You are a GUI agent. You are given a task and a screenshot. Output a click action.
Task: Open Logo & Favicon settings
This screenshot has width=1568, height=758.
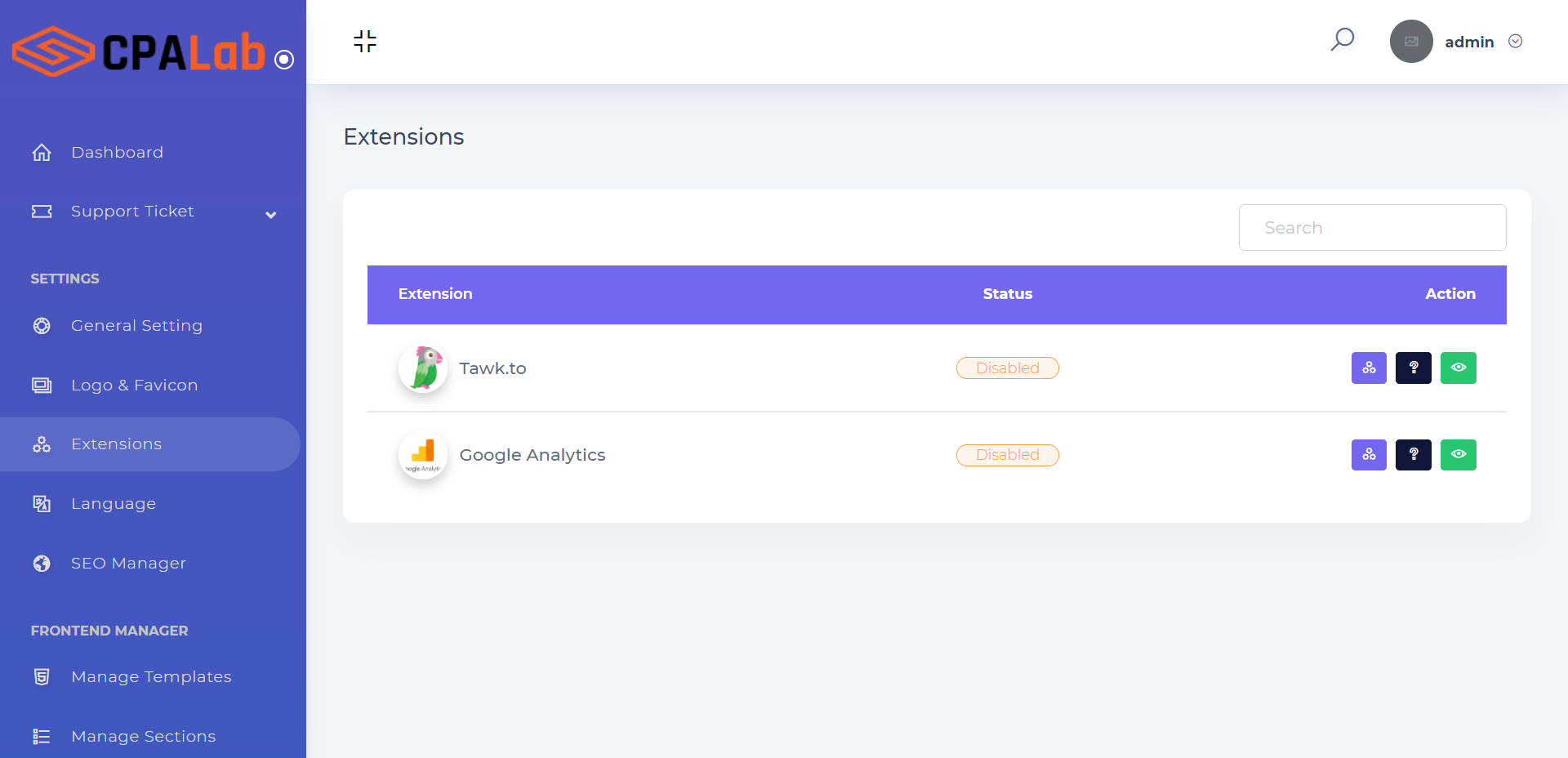(x=134, y=386)
